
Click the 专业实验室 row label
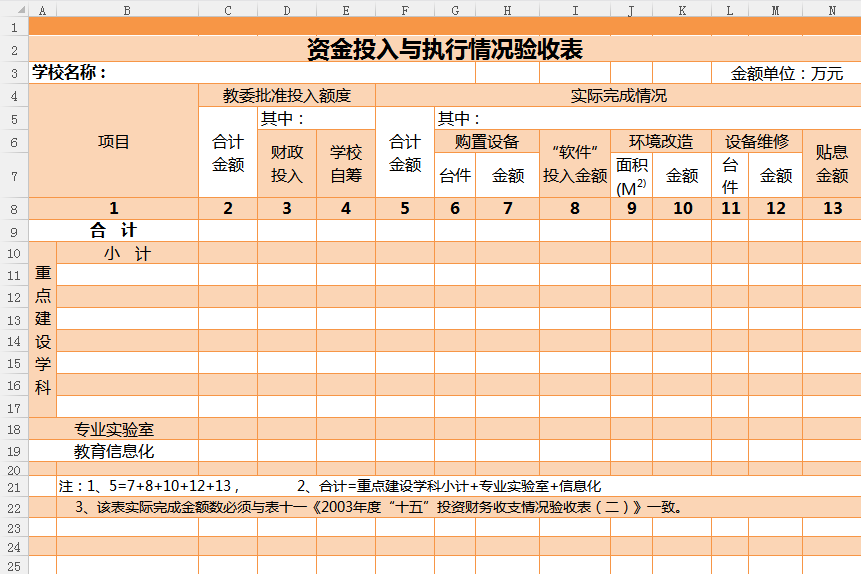pyautogui.click(x=114, y=429)
